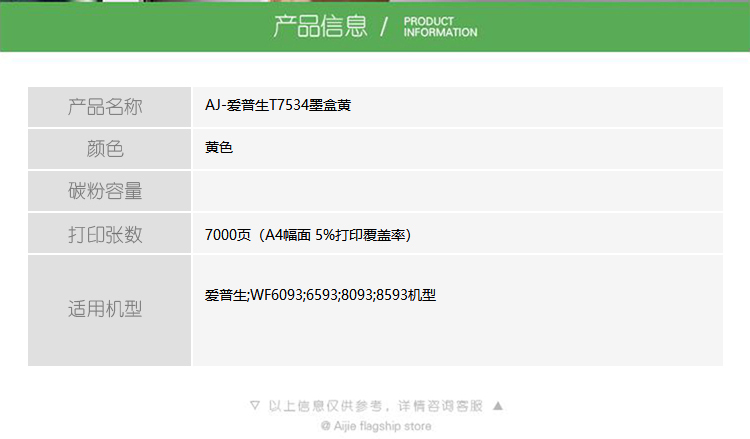Click the slash divider in green banner
The height and width of the screenshot is (439, 750).
384,27
